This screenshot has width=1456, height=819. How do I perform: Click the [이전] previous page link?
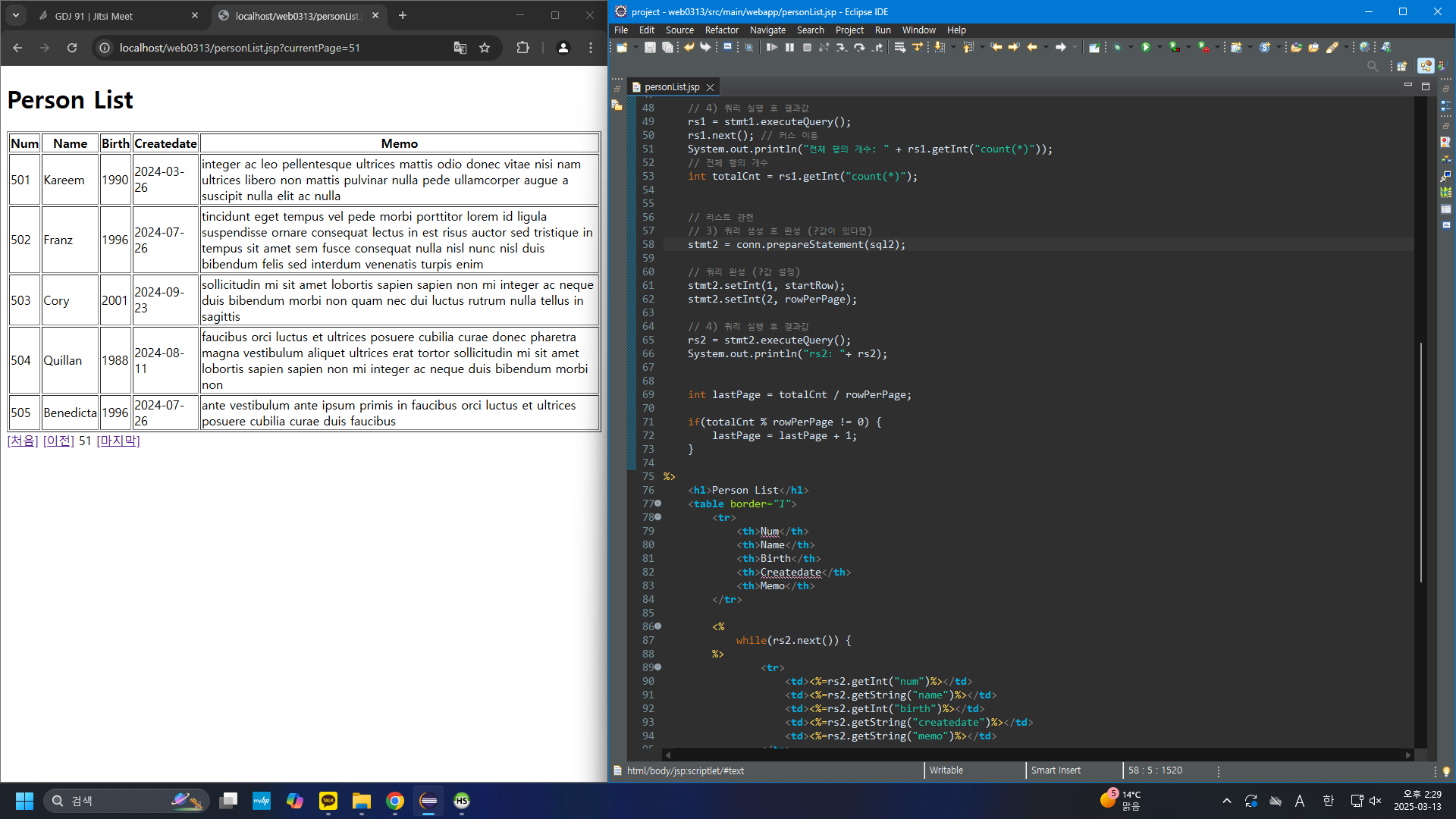(x=58, y=441)
